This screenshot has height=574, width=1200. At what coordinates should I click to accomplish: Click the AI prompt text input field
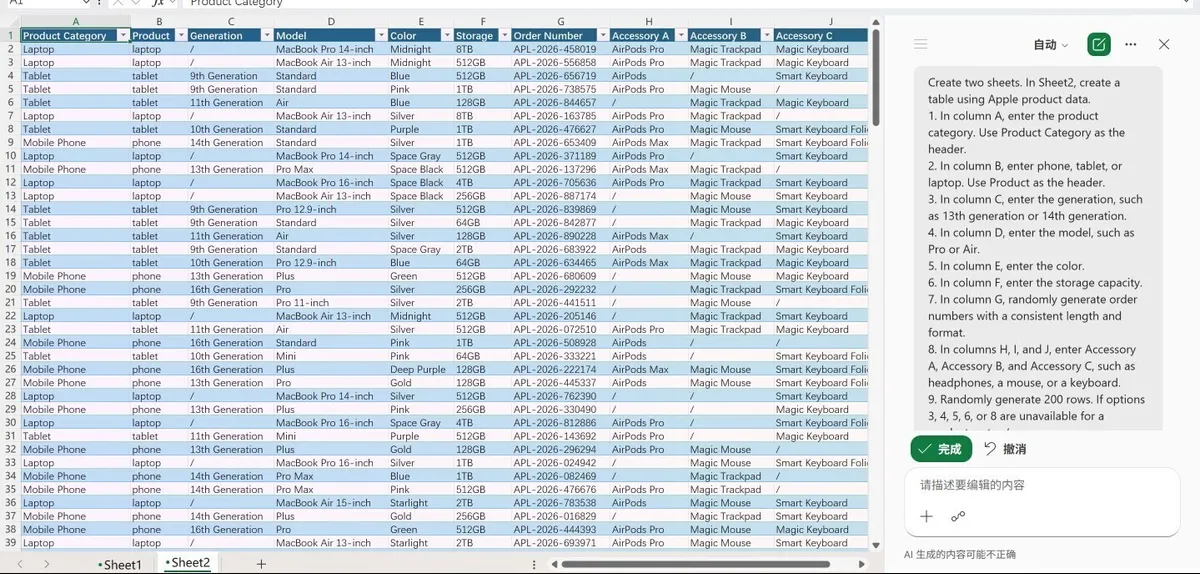pos(1040,485)
